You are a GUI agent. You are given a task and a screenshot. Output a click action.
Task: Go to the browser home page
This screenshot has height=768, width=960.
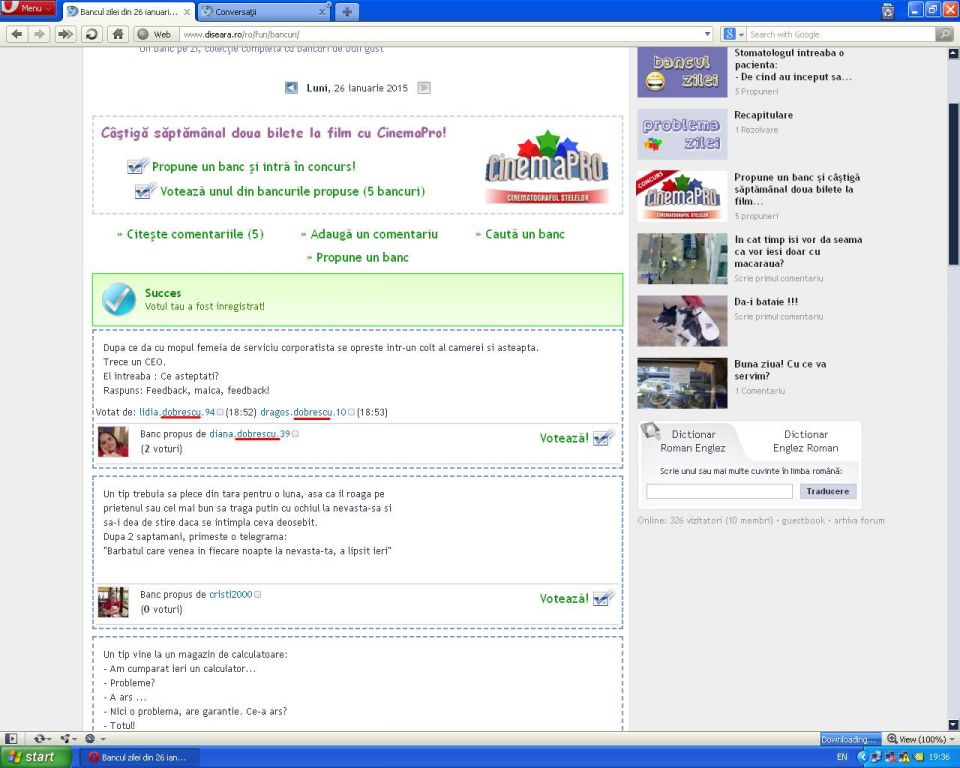[118, 34]
